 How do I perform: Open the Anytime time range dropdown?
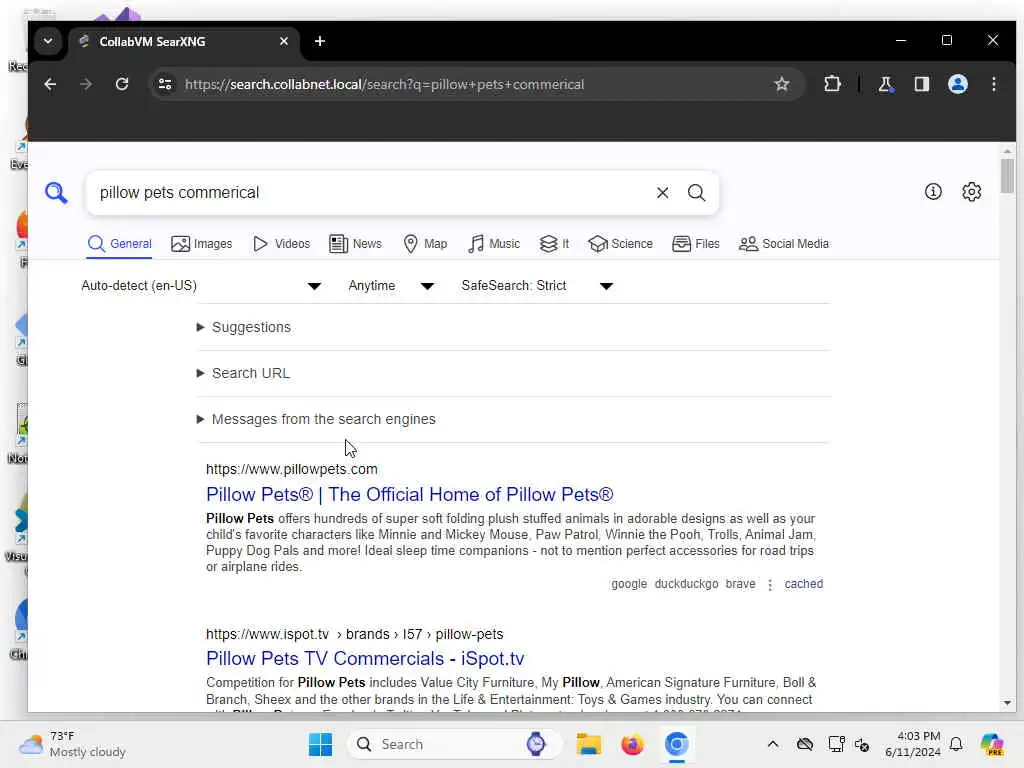tap(391, 285)
